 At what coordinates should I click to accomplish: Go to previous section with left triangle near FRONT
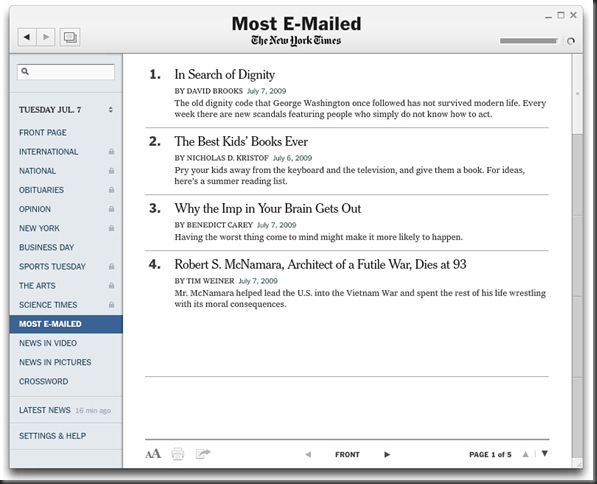(x=308, y=454)
